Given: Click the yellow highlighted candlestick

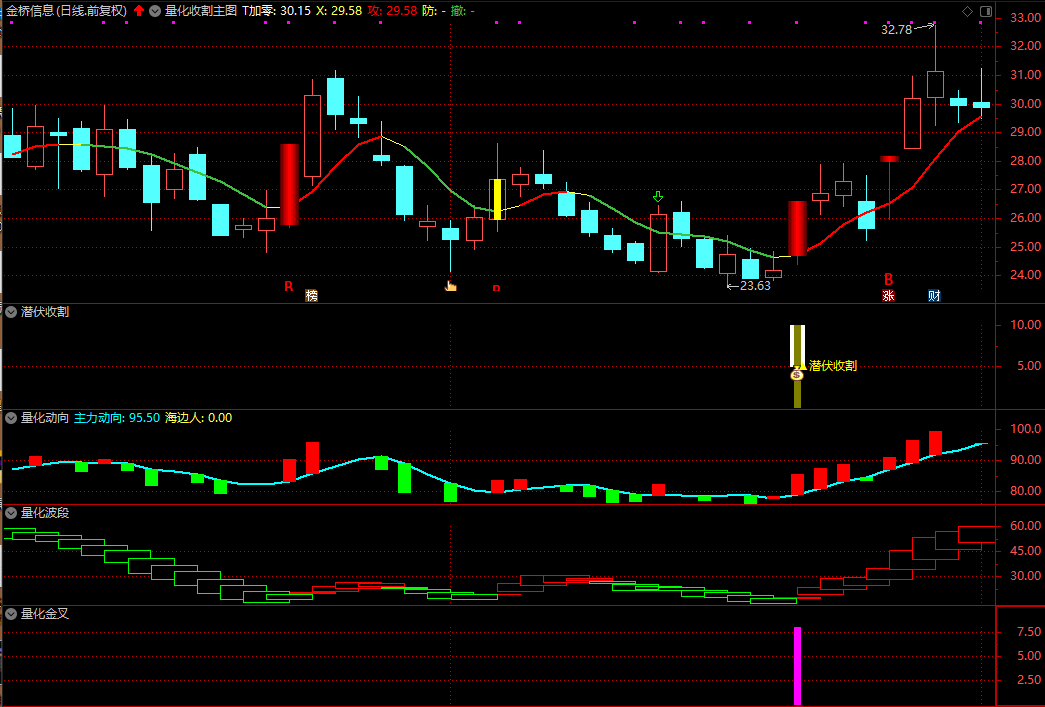Looking at the screenshot, I should [497, 199].
